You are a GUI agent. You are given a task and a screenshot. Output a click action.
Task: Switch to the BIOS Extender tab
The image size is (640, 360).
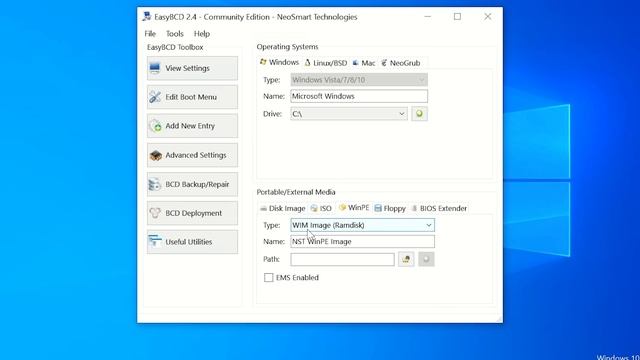[439, 208]
